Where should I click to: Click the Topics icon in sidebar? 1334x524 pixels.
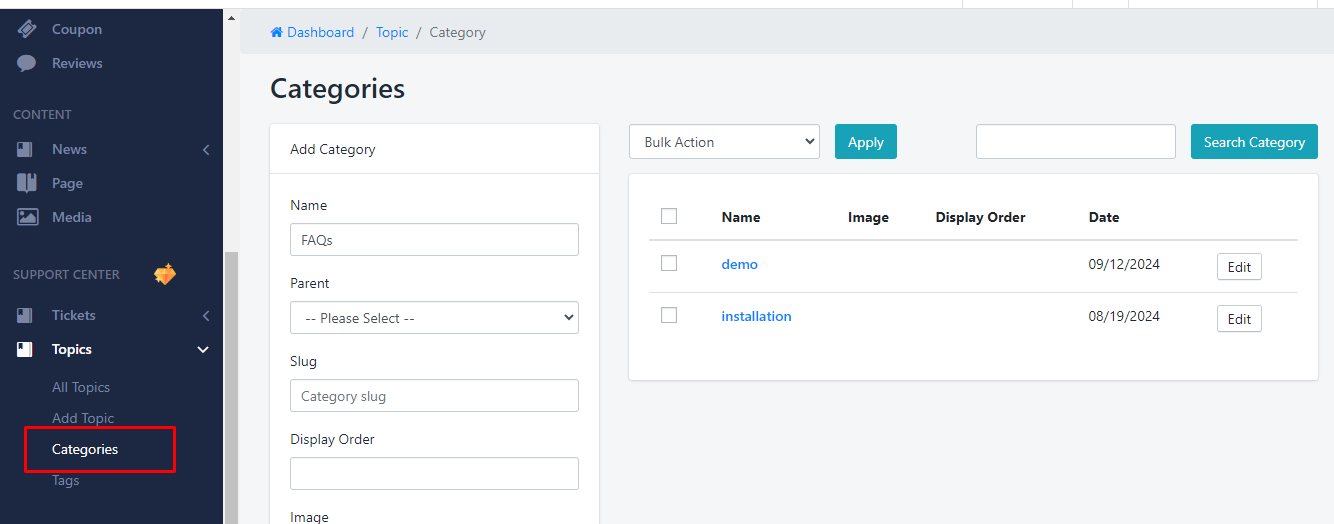pyautogui.click(x=26, y=349)
